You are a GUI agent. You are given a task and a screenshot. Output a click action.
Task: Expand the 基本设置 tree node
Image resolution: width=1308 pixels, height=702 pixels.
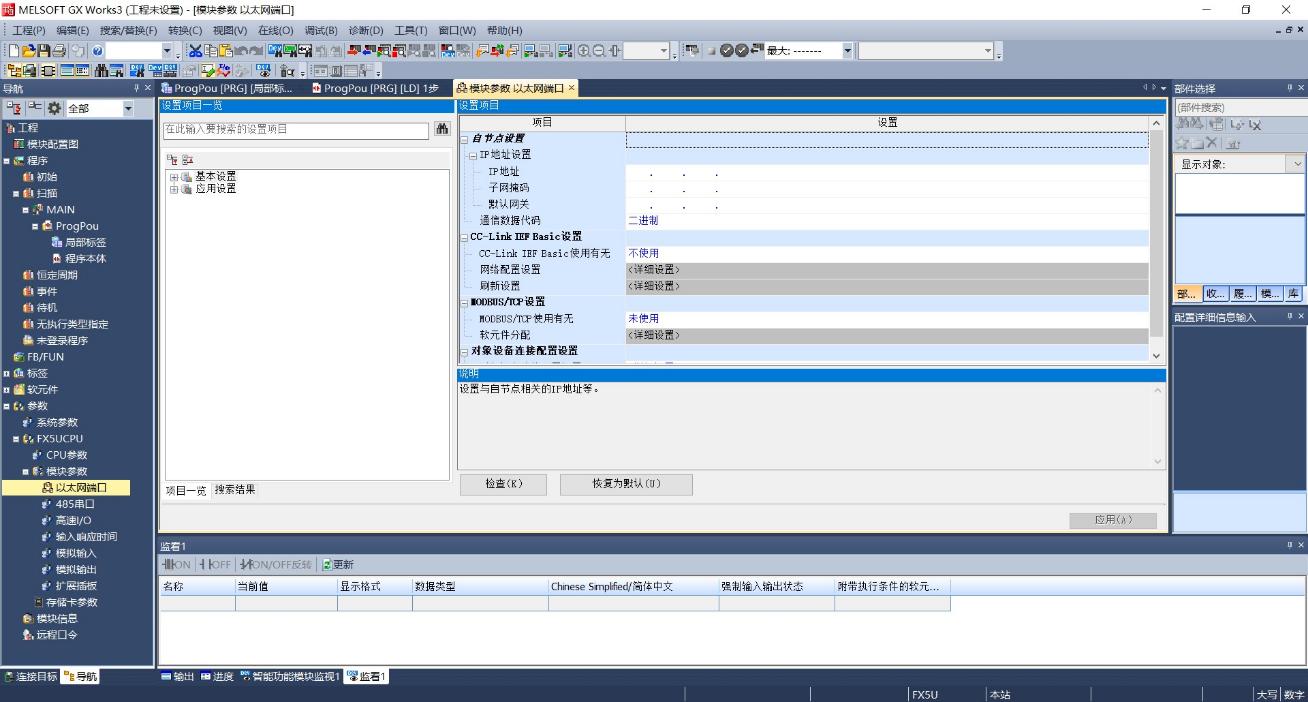[173, 177]
